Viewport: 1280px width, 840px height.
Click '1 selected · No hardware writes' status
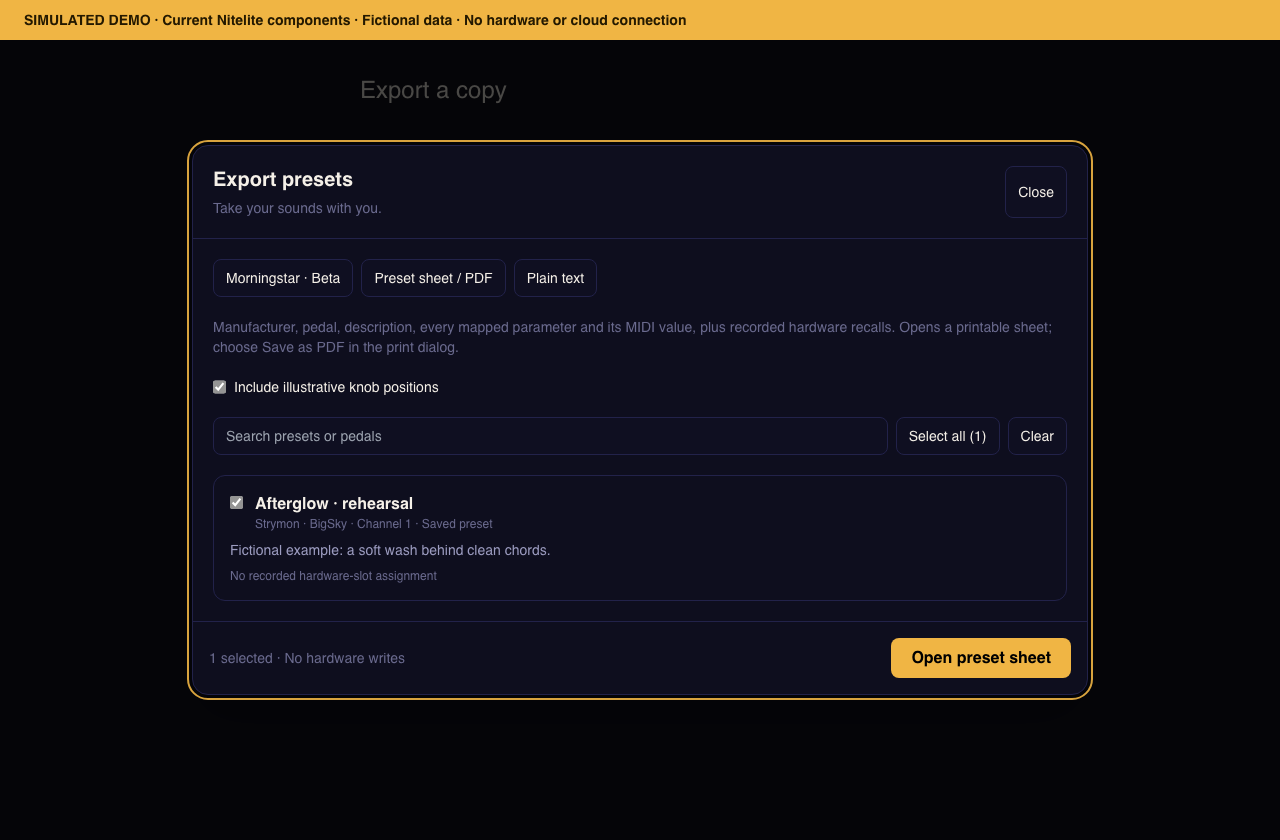307,658
